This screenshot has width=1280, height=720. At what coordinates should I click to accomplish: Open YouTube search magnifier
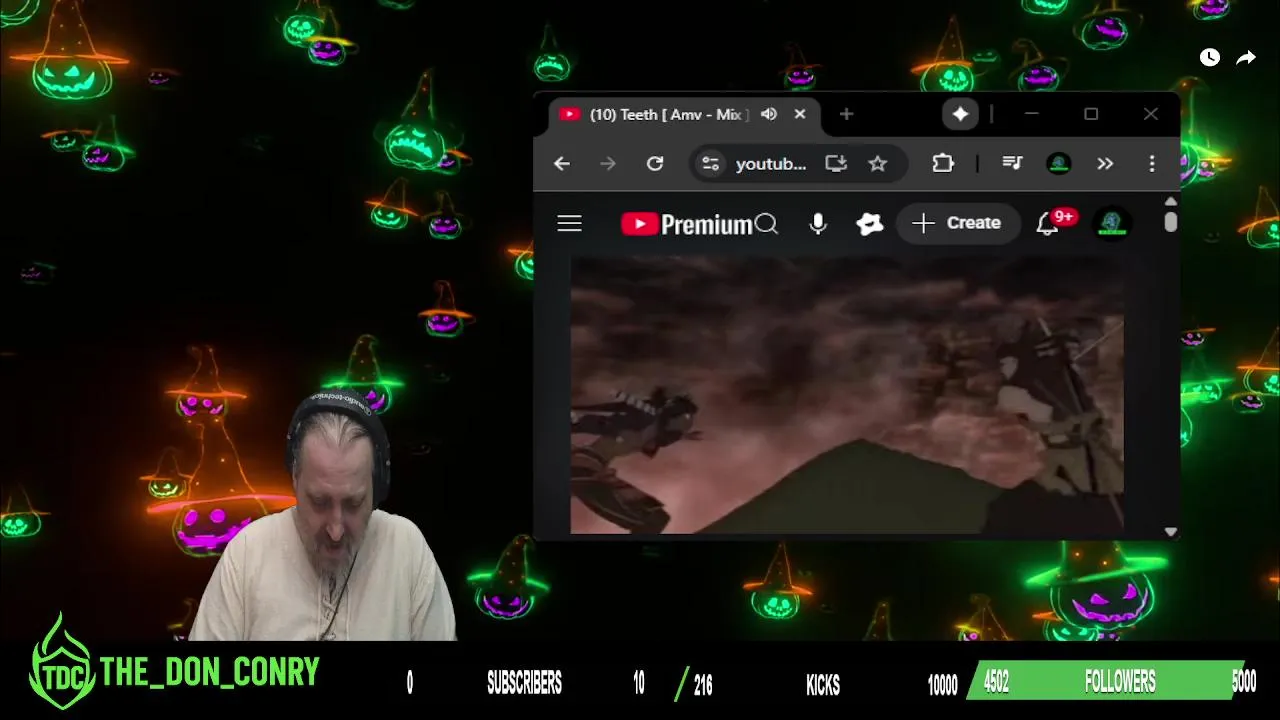coord(767,223)
